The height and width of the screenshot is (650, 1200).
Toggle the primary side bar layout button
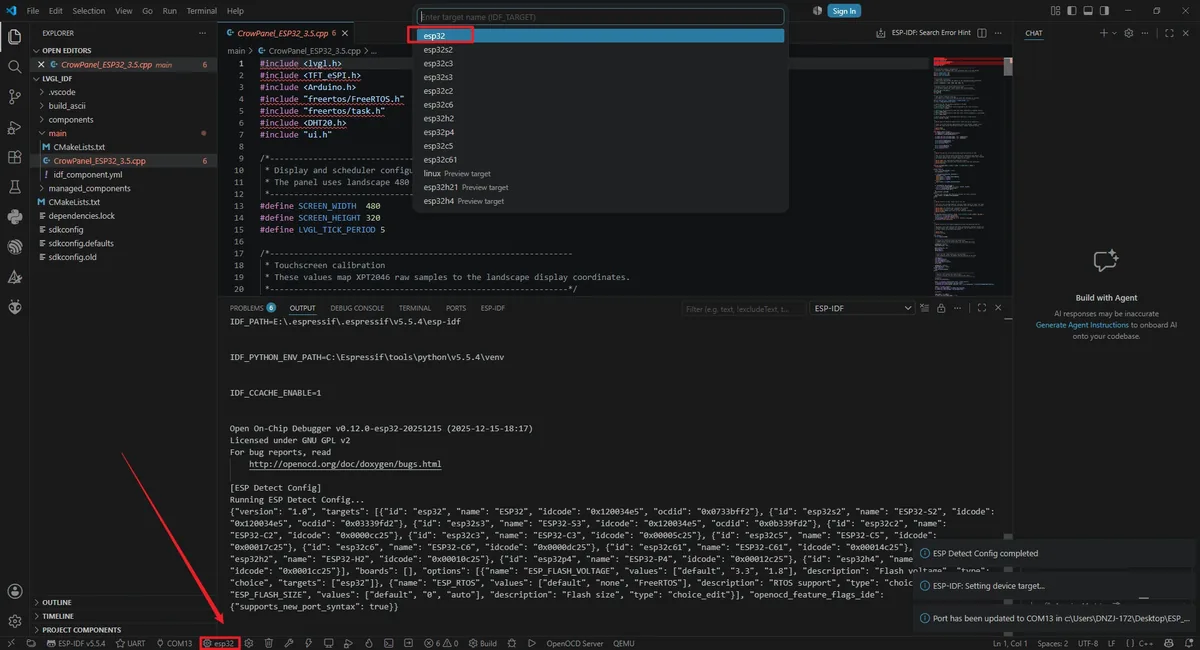click(1072, 11)
